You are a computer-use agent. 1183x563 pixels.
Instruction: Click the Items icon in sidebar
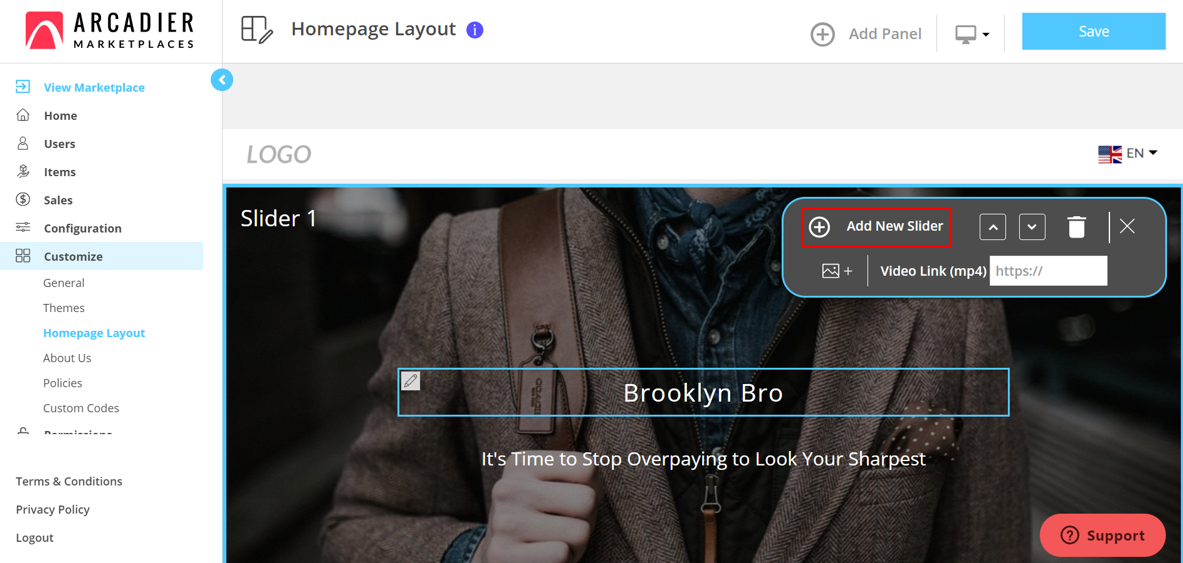click(x=23, y=171)
